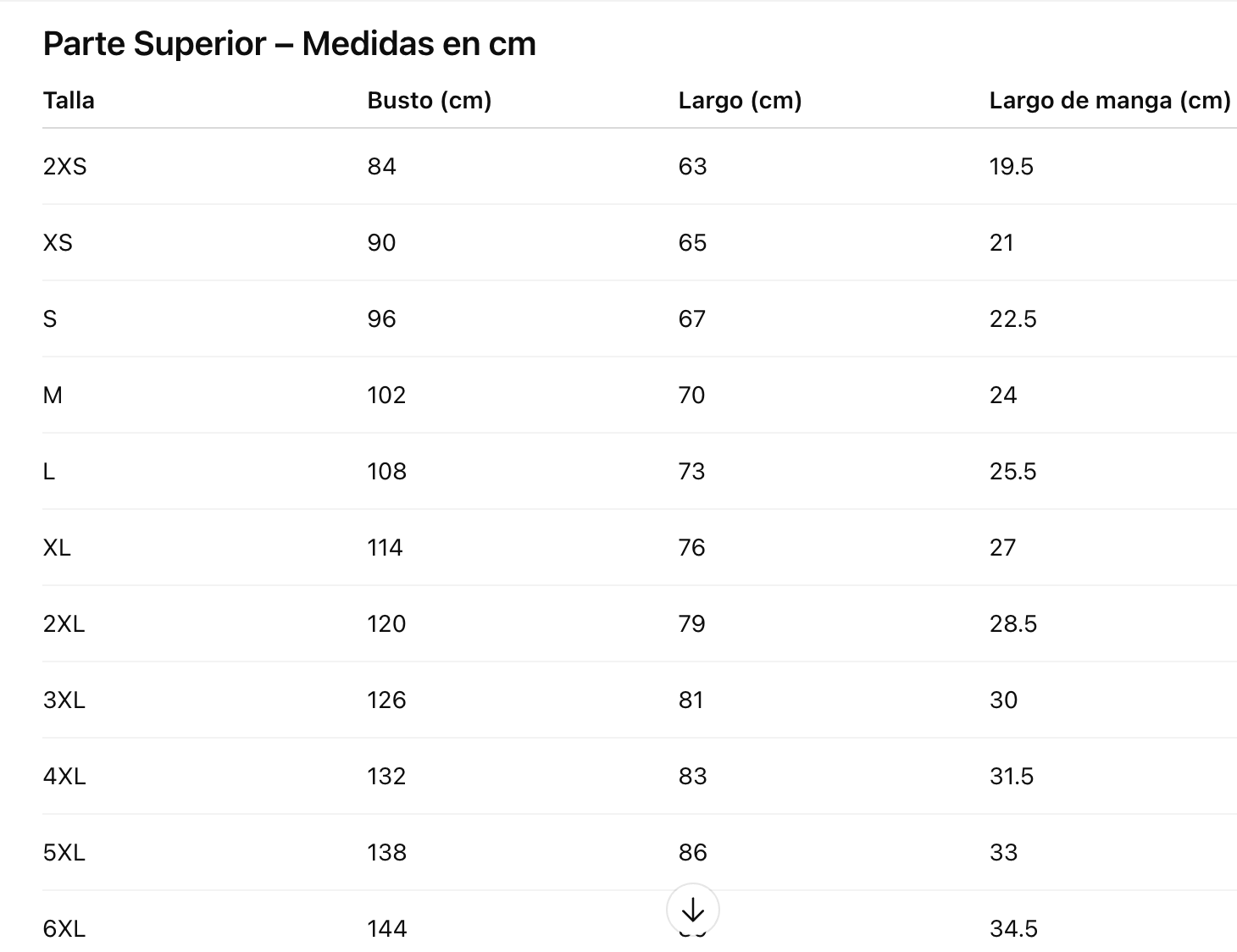
Task: Click length value 73 in L row
Action: click(691, 472)
